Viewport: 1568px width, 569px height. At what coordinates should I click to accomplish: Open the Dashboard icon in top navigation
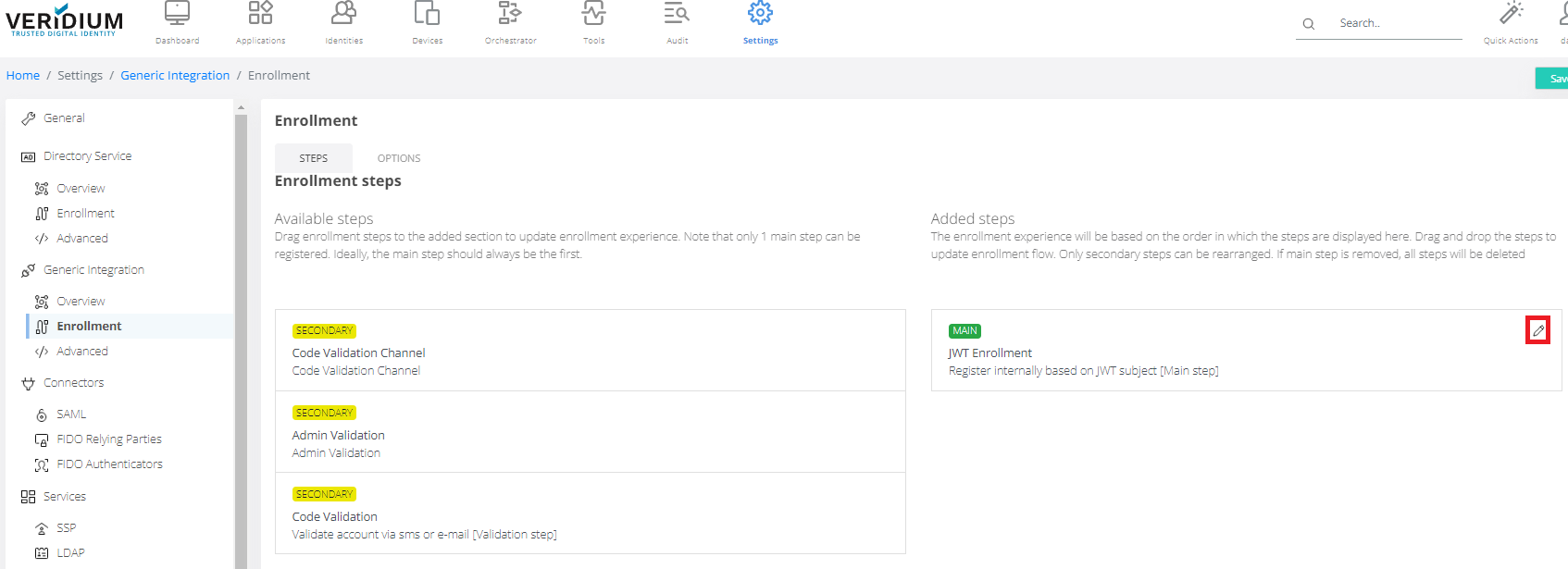click(x=177, y=15)
